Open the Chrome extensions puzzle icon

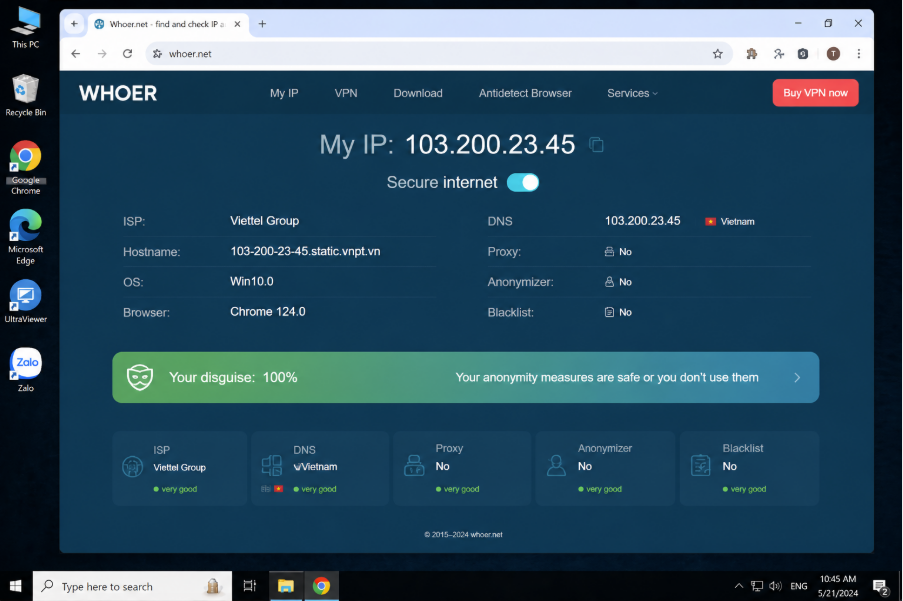pyautogui.click(x=752, y=54)
